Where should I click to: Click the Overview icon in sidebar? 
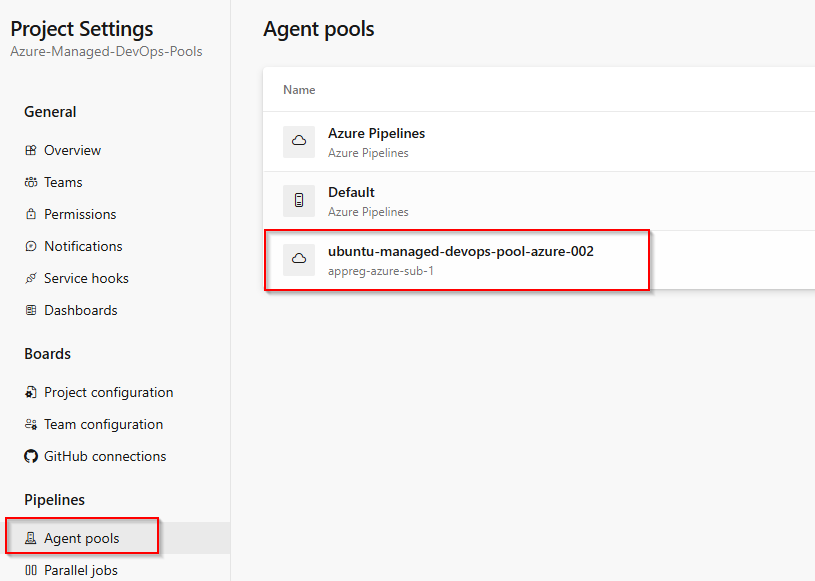click(31, 150)
